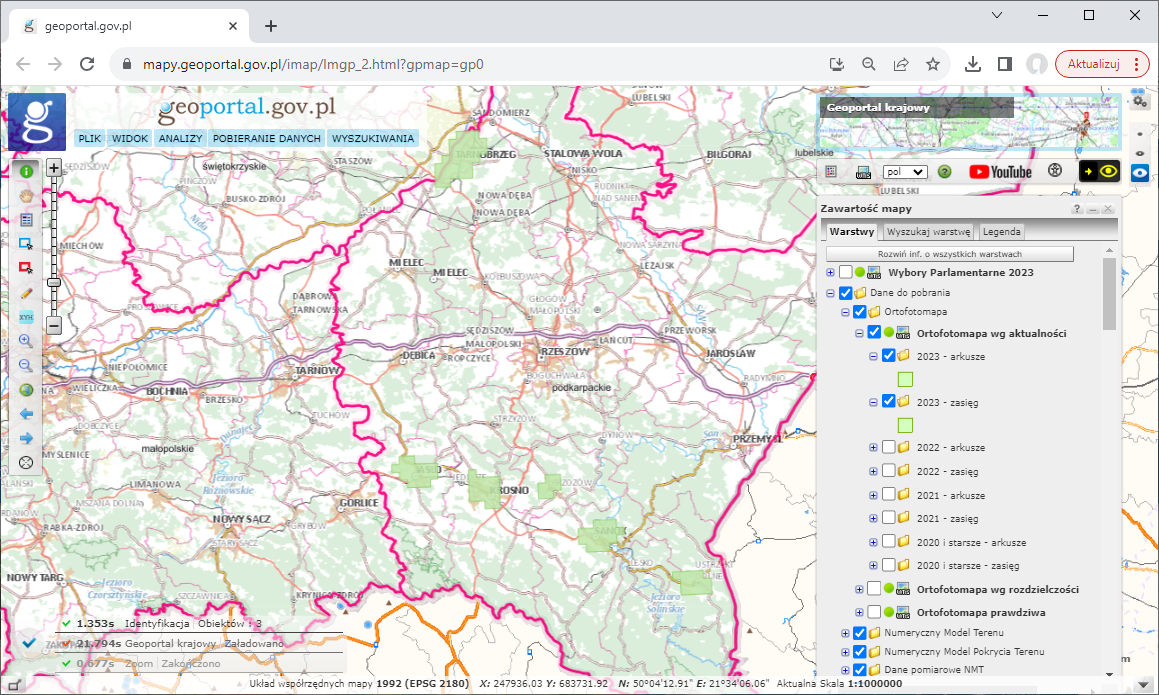
Task: Check the 2022 - zasięg layer
Action: (888, 471)
